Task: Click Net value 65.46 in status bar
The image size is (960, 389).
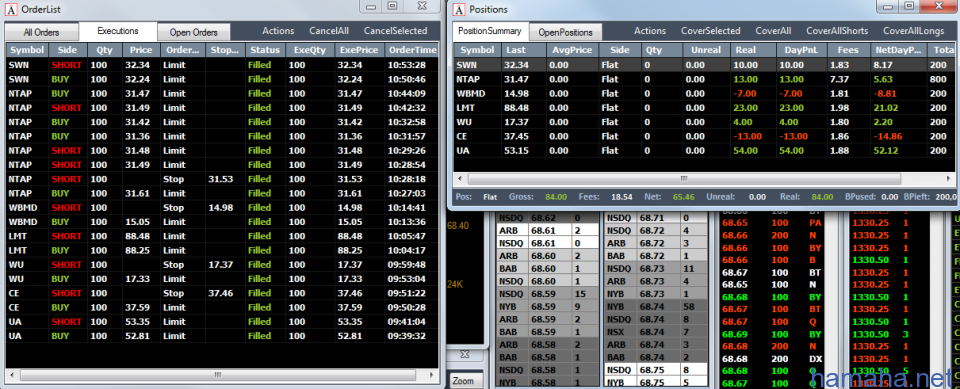Action: click(684, 197)
